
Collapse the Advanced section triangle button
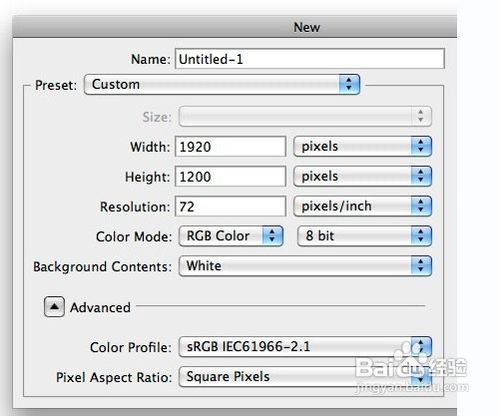click(x=54, y=307)
